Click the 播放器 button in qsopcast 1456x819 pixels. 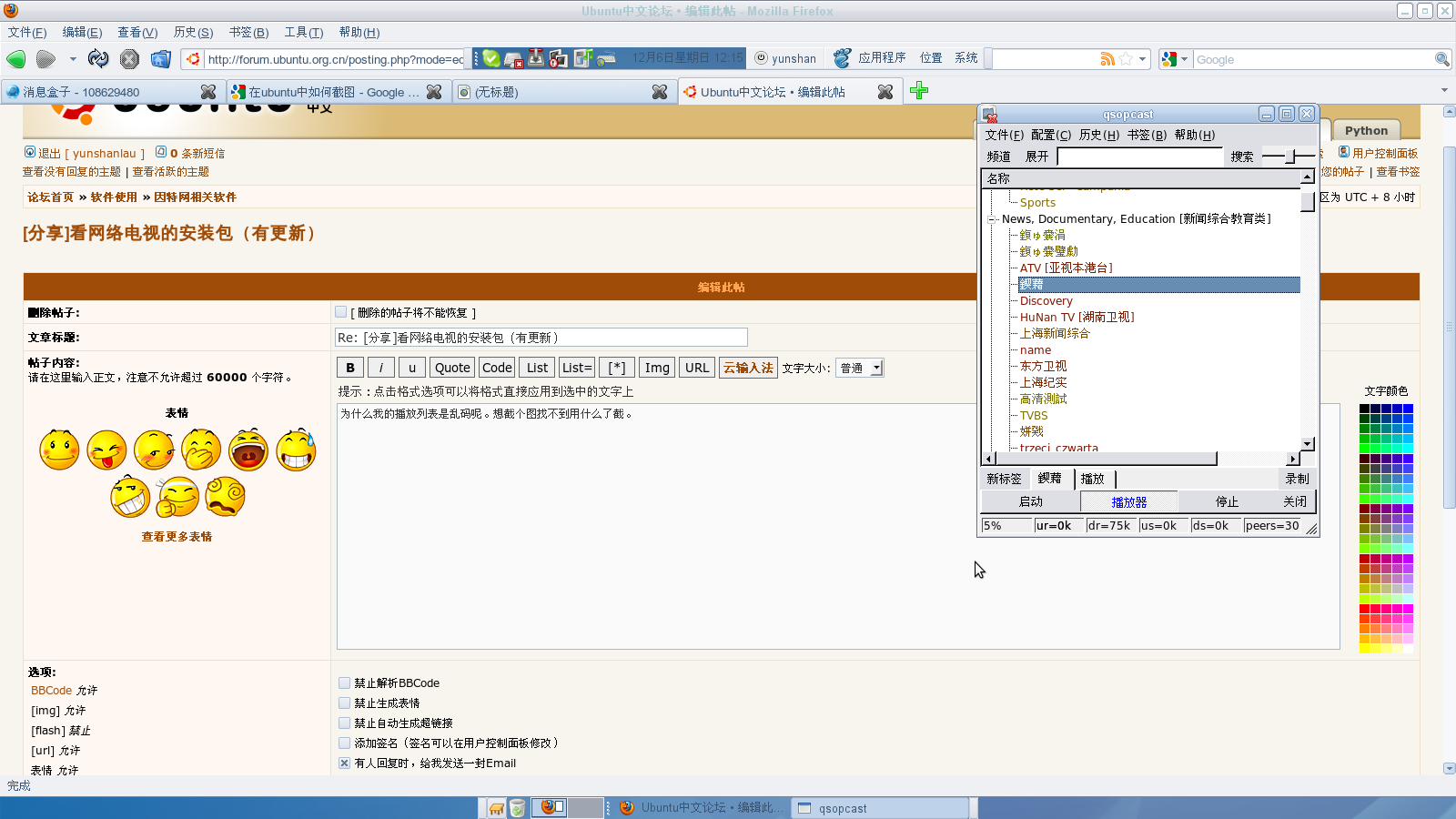[1128, 501]
